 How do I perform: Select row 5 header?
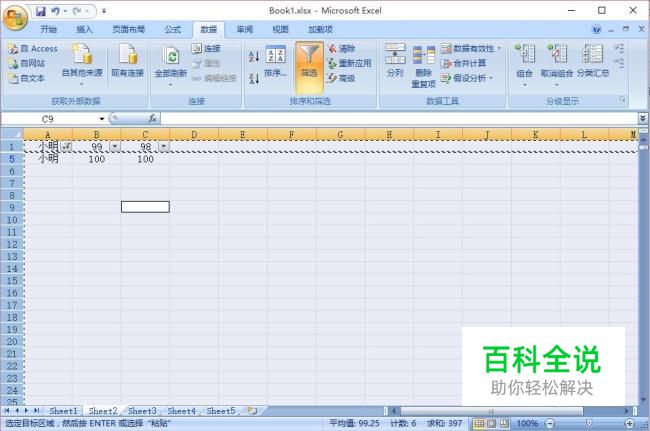pyautogui.click(x=12, y=159)
